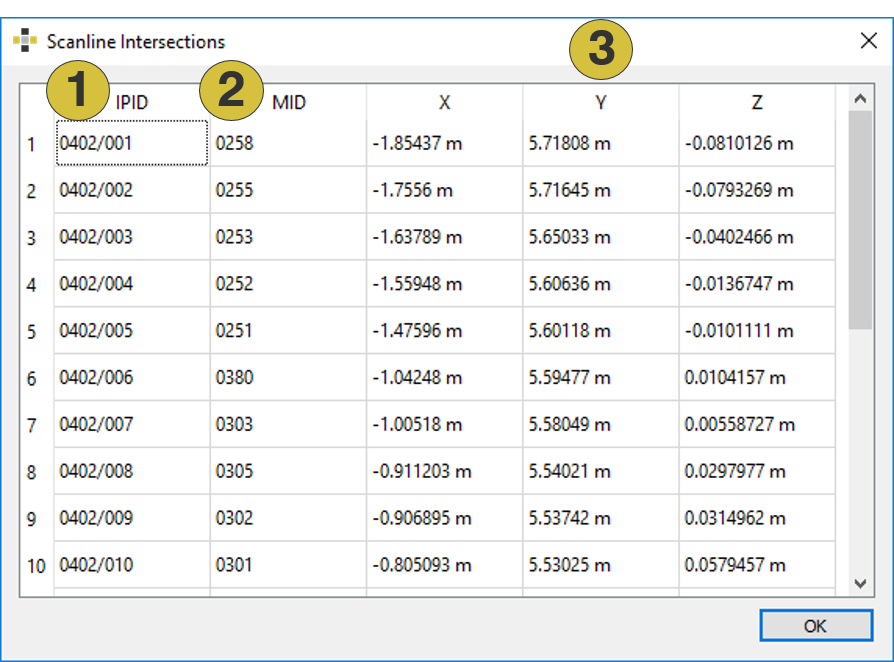Select cell 0402/010
The image size is (894, 662).
click(x=132, y=565)
